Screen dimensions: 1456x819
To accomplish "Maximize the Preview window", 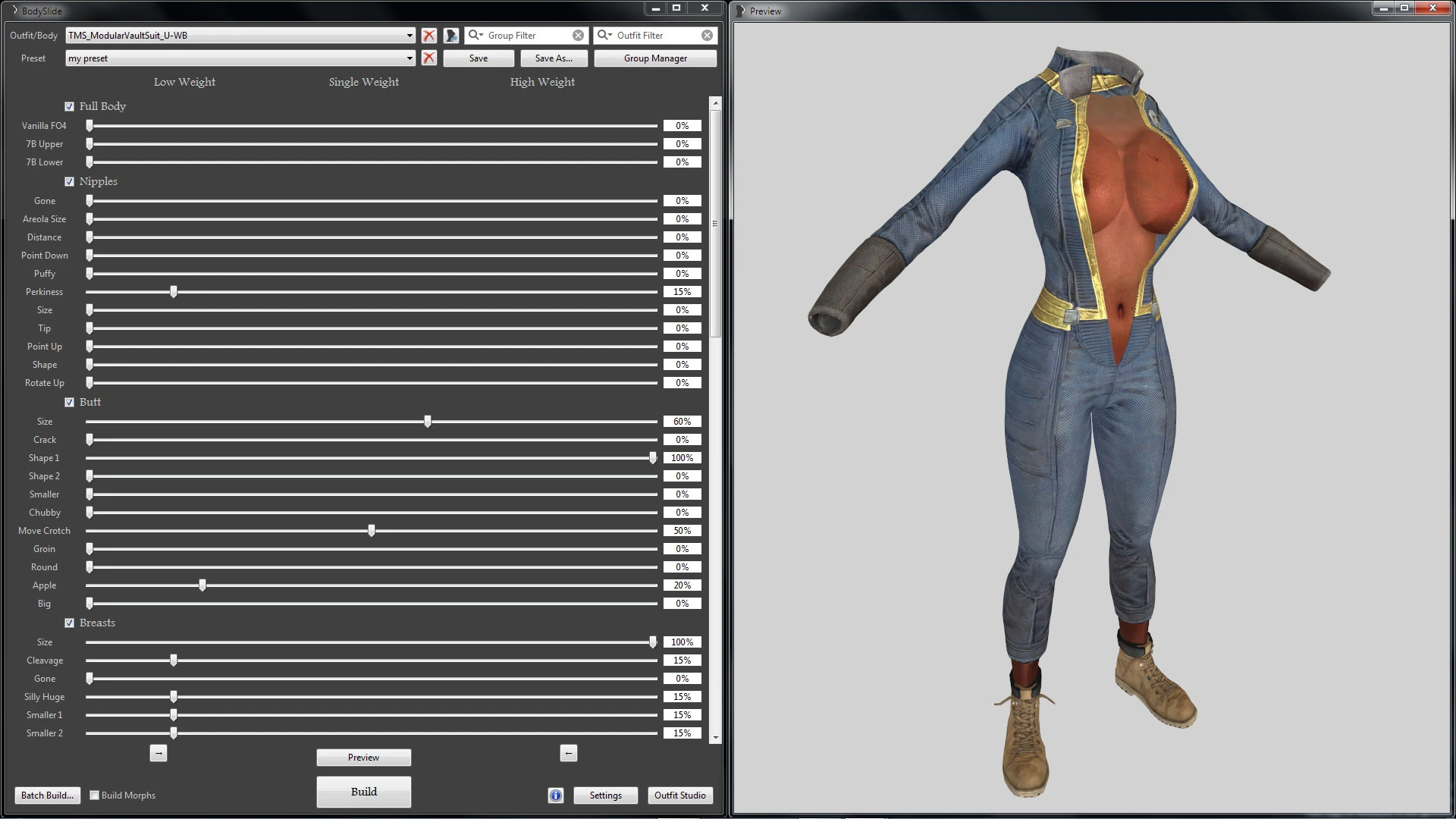I will click(1404, 8).
